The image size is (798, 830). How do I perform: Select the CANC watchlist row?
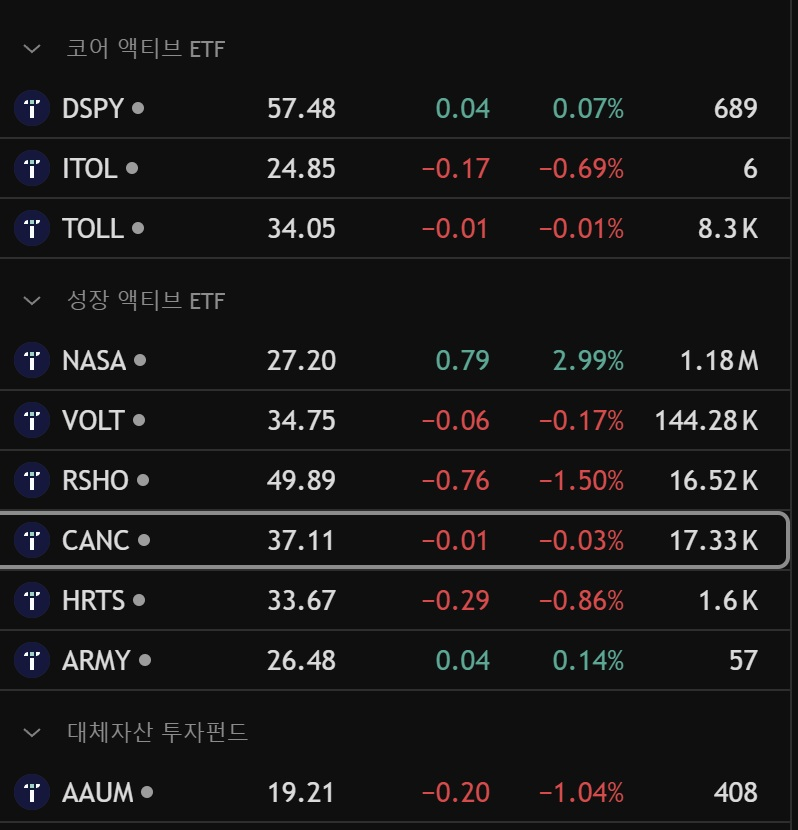click(394, 540)
